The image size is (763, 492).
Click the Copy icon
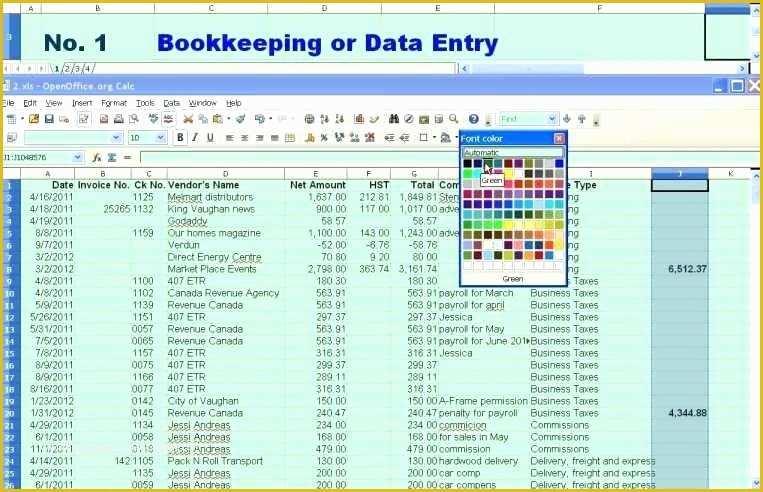pos(203,119)
